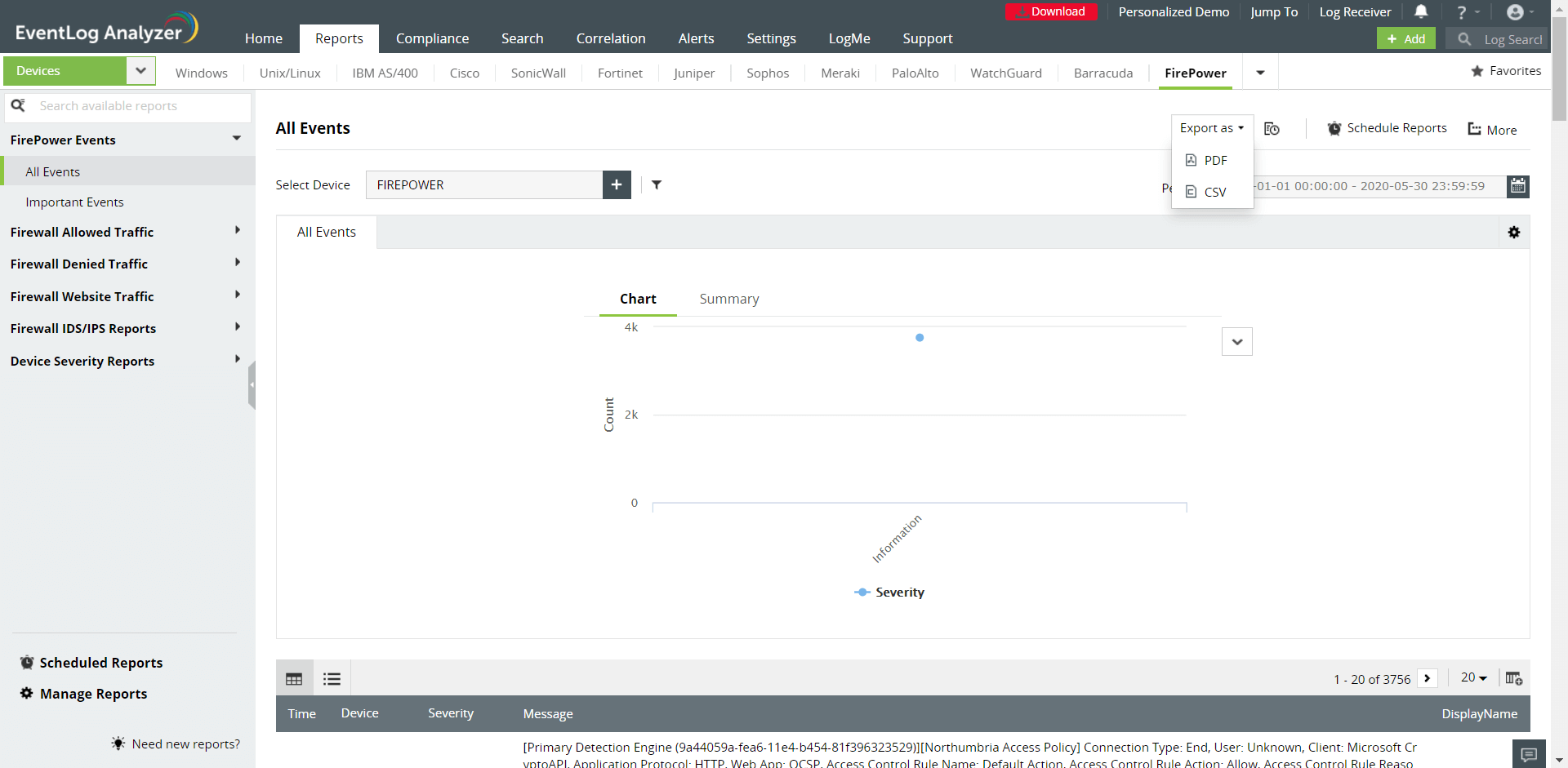Viewport: 1568px width, 768px height.
Task: Open the device filter funnel icon
Action: tap(657, 184)
